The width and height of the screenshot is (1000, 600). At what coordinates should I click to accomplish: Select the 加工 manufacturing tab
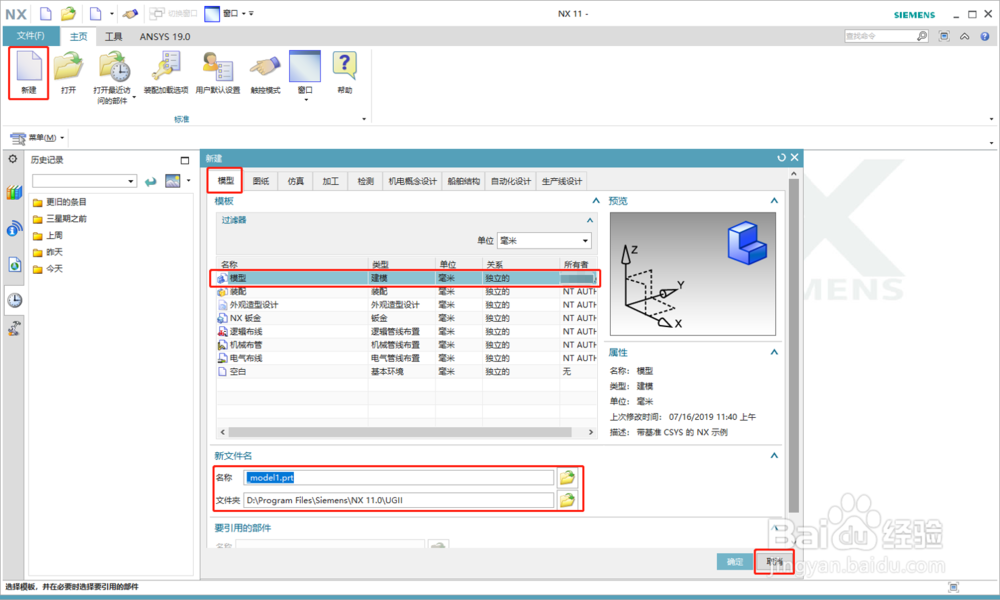[x=330, y=181]
